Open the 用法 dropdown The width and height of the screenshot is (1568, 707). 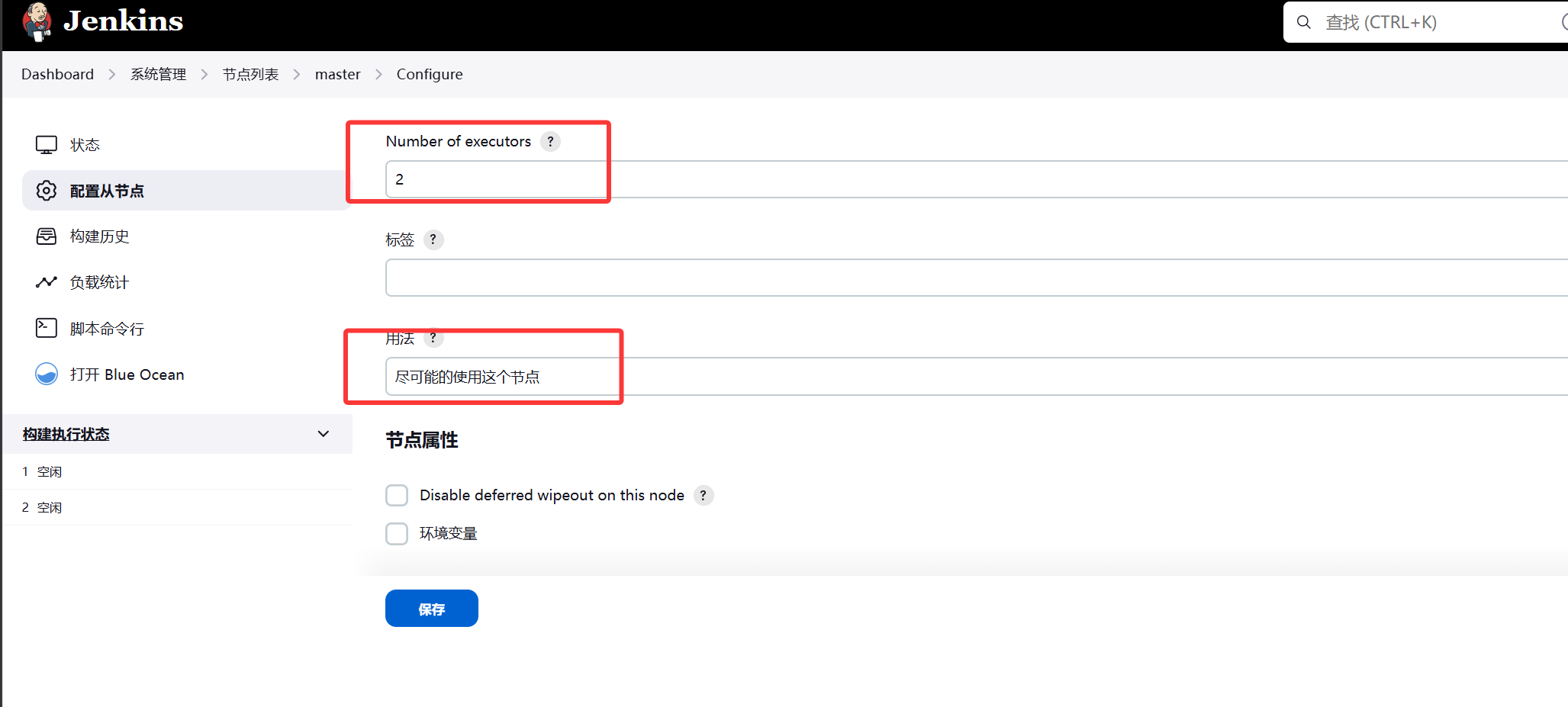coord(977,377)
